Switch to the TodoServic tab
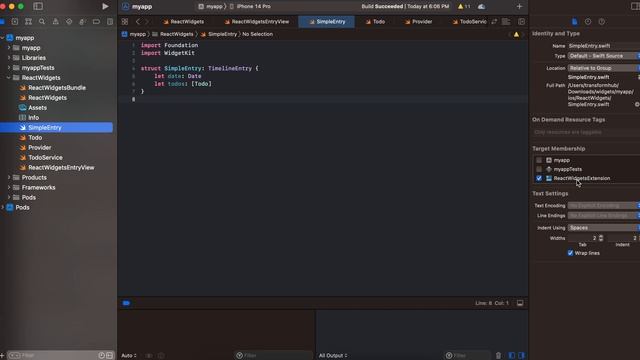The width and height of the screenshot is (640, 360). pyautogui.click(x=469, y=22)
